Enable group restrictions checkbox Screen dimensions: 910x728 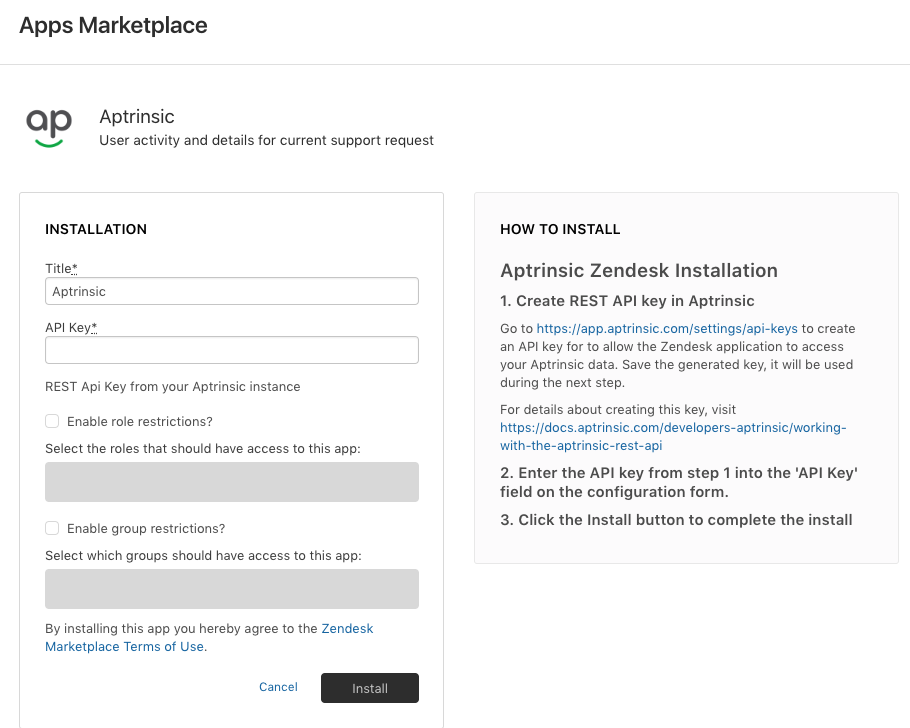point(52,528)
